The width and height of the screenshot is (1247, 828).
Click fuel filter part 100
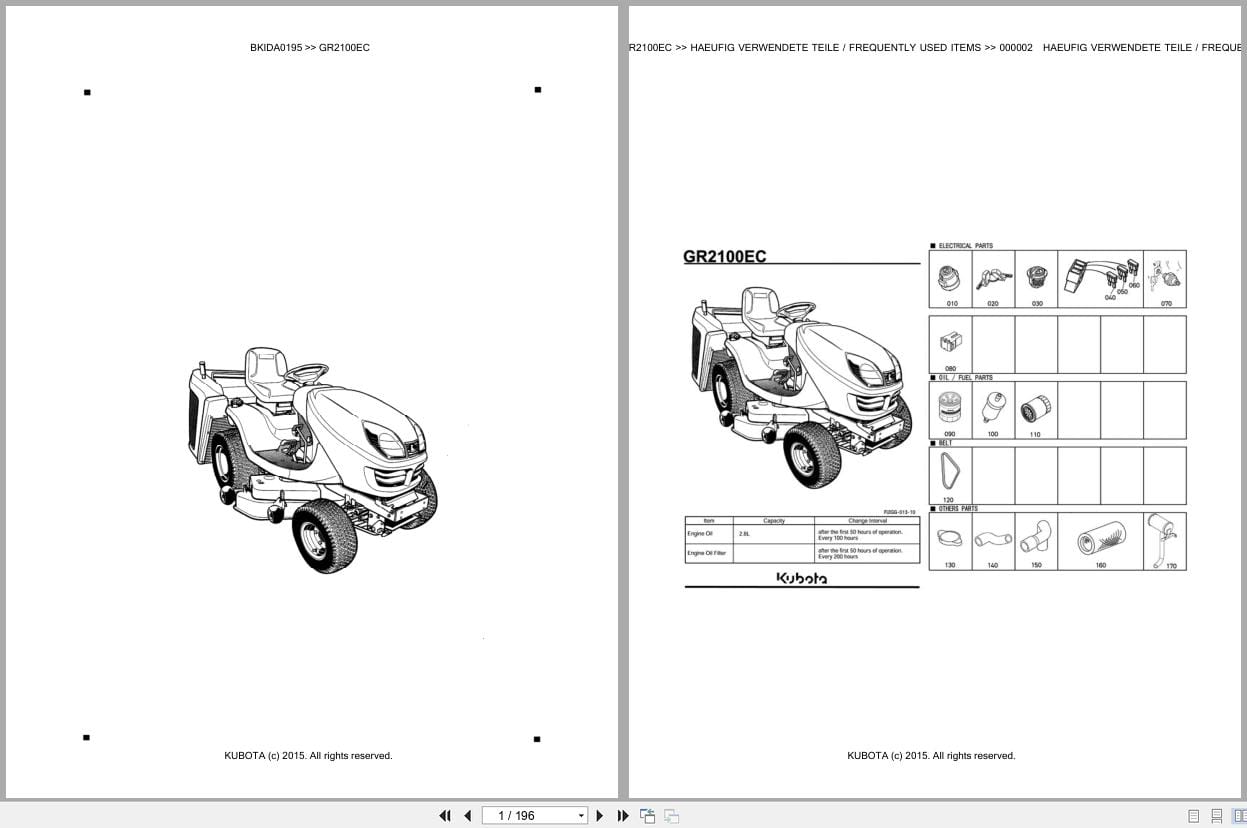point(993,407)
